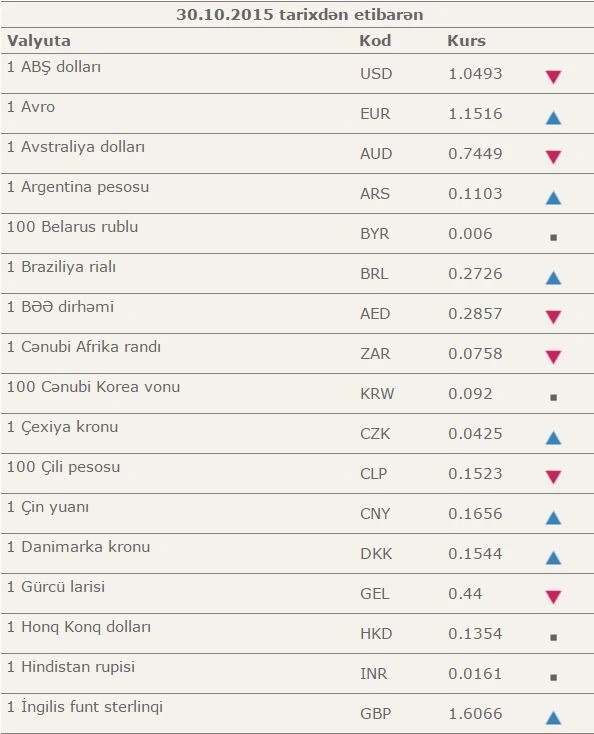This screenshot has height=734, width=594.
Task: Click the gray square marker for BYR
Action: [x=553, y=237]
